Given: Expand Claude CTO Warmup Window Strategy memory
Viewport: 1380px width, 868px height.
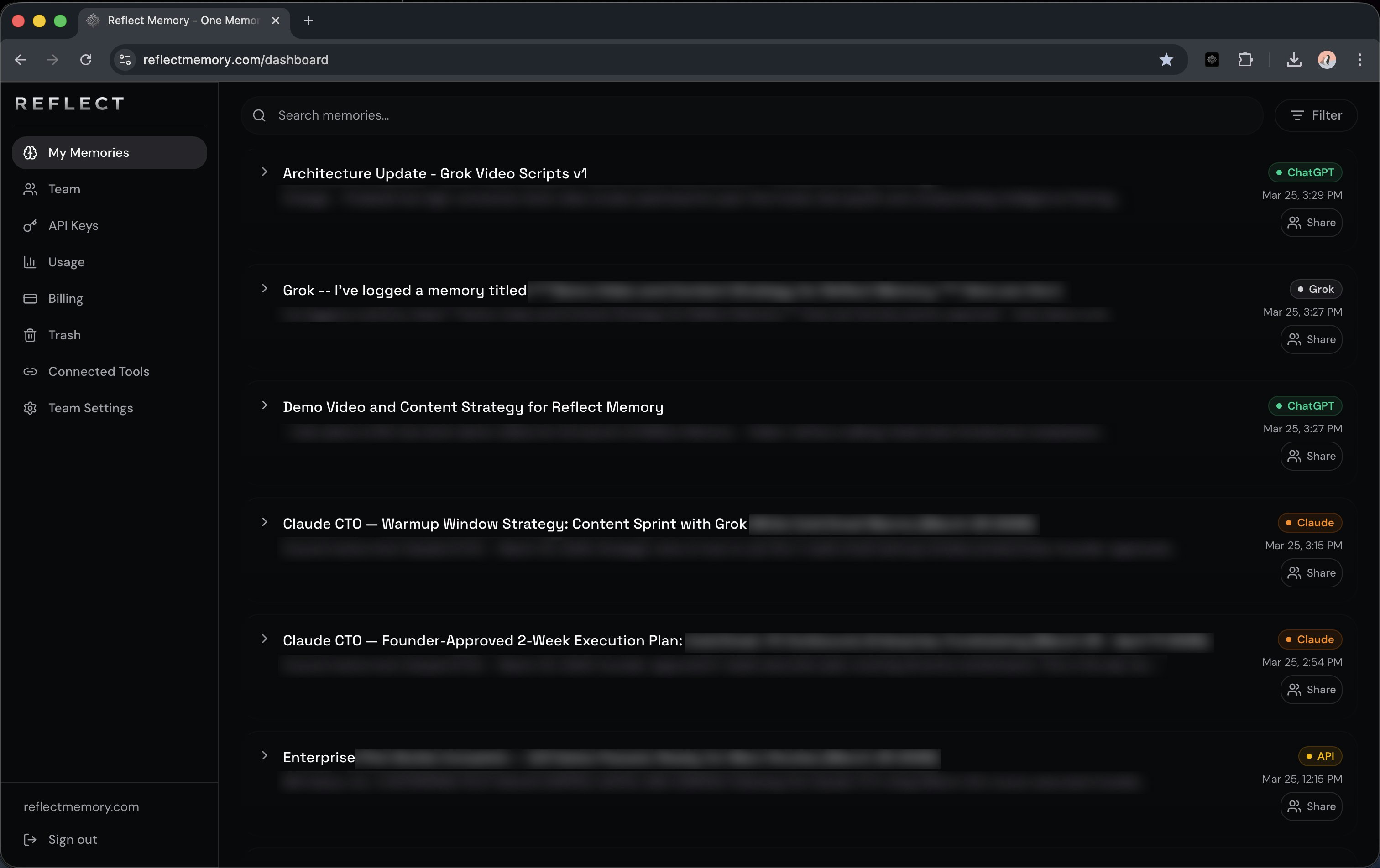Looking at the screenshot, I should [264, 523].
